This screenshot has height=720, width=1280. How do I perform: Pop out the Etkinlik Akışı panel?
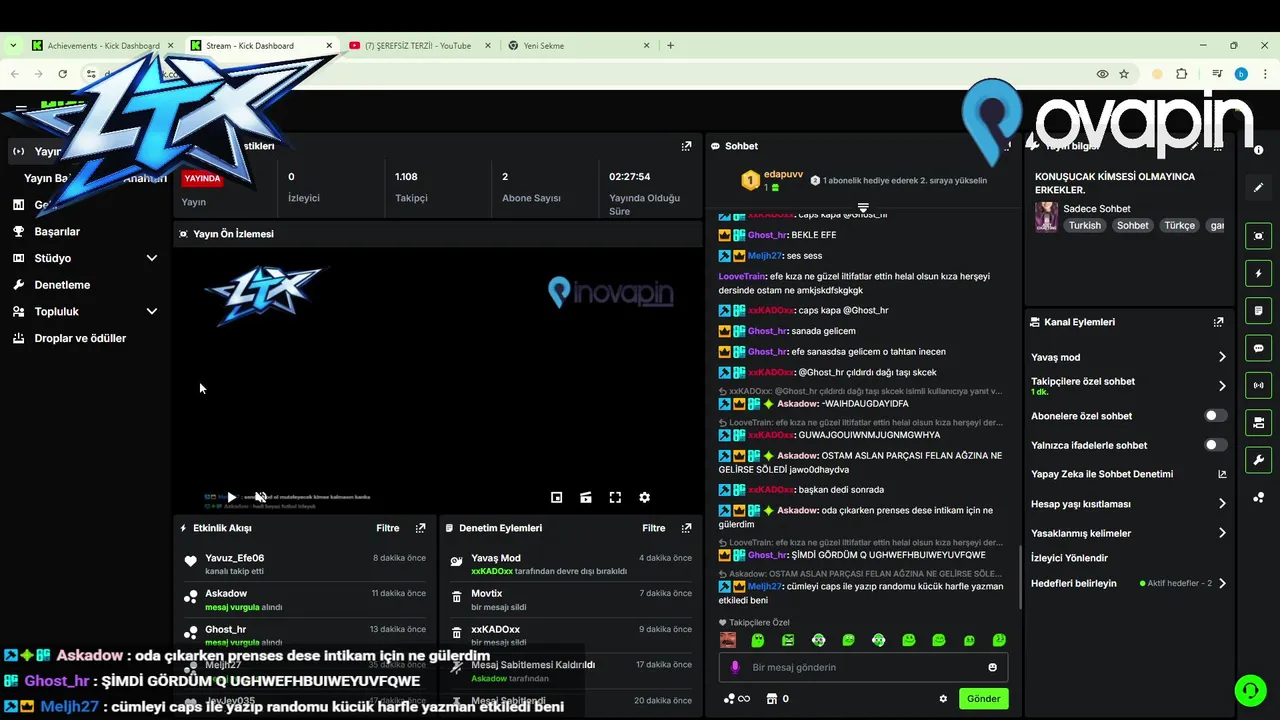[420, 528]
